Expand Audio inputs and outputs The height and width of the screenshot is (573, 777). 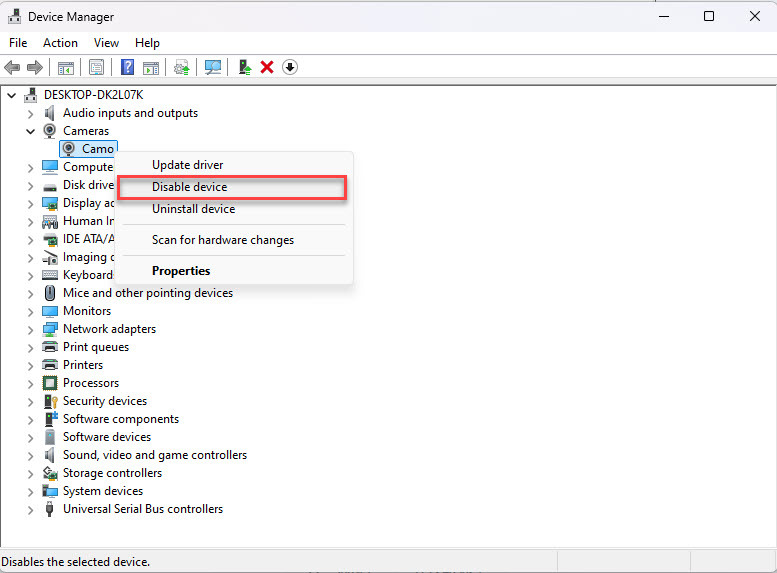coord(30,113)
